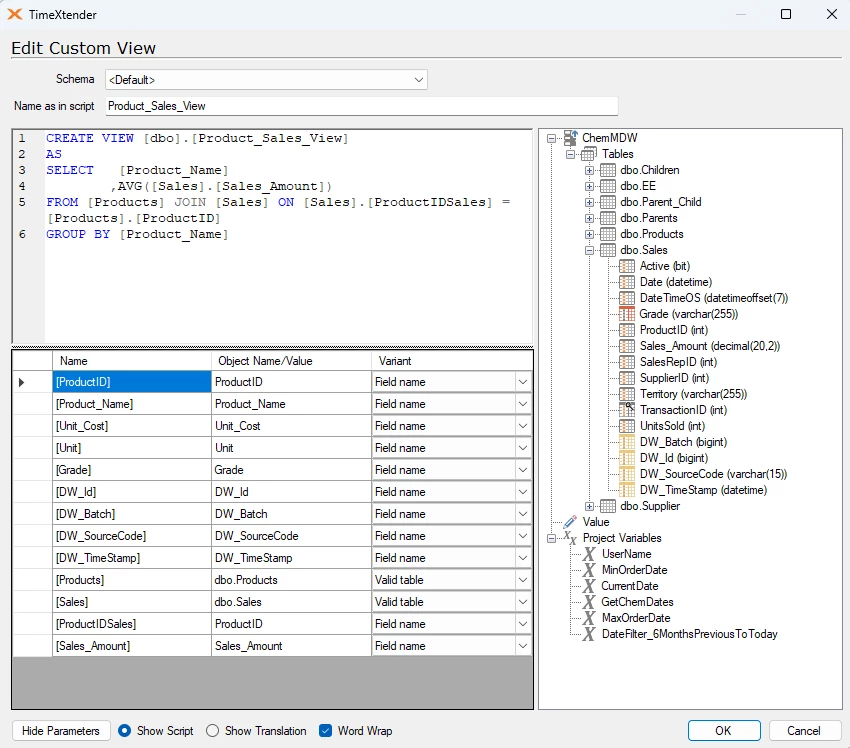Select the DateFilter_6MonthsPreviousToToday variable
The width and height of the screenshot is (850, 748).
pyautogui.click(x=690, y=634)
